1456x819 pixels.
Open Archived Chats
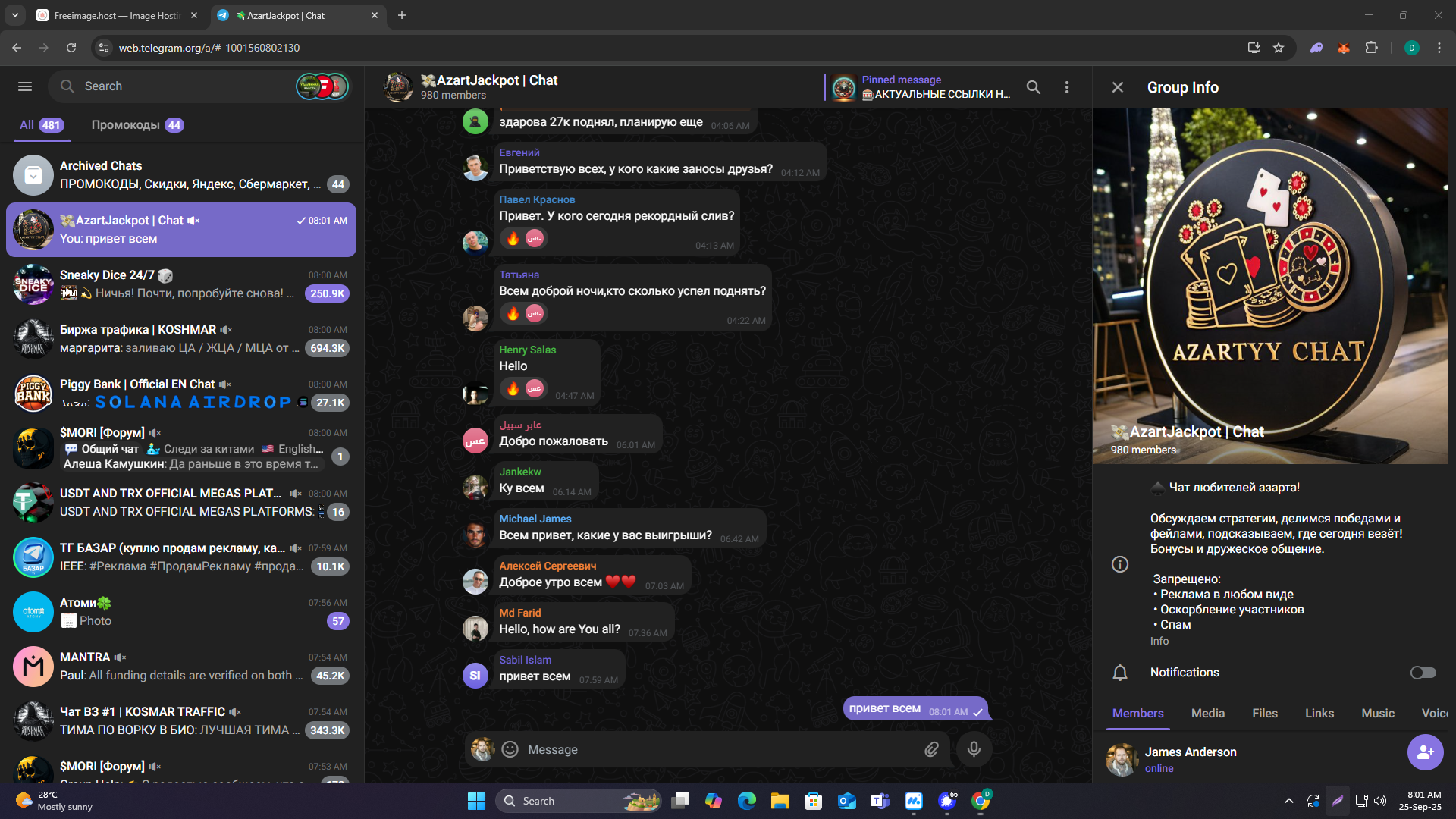click(x=180, y=175)
